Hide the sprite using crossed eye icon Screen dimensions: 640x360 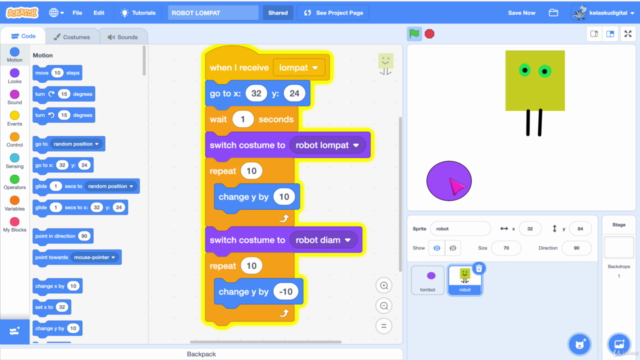(453, 248)
